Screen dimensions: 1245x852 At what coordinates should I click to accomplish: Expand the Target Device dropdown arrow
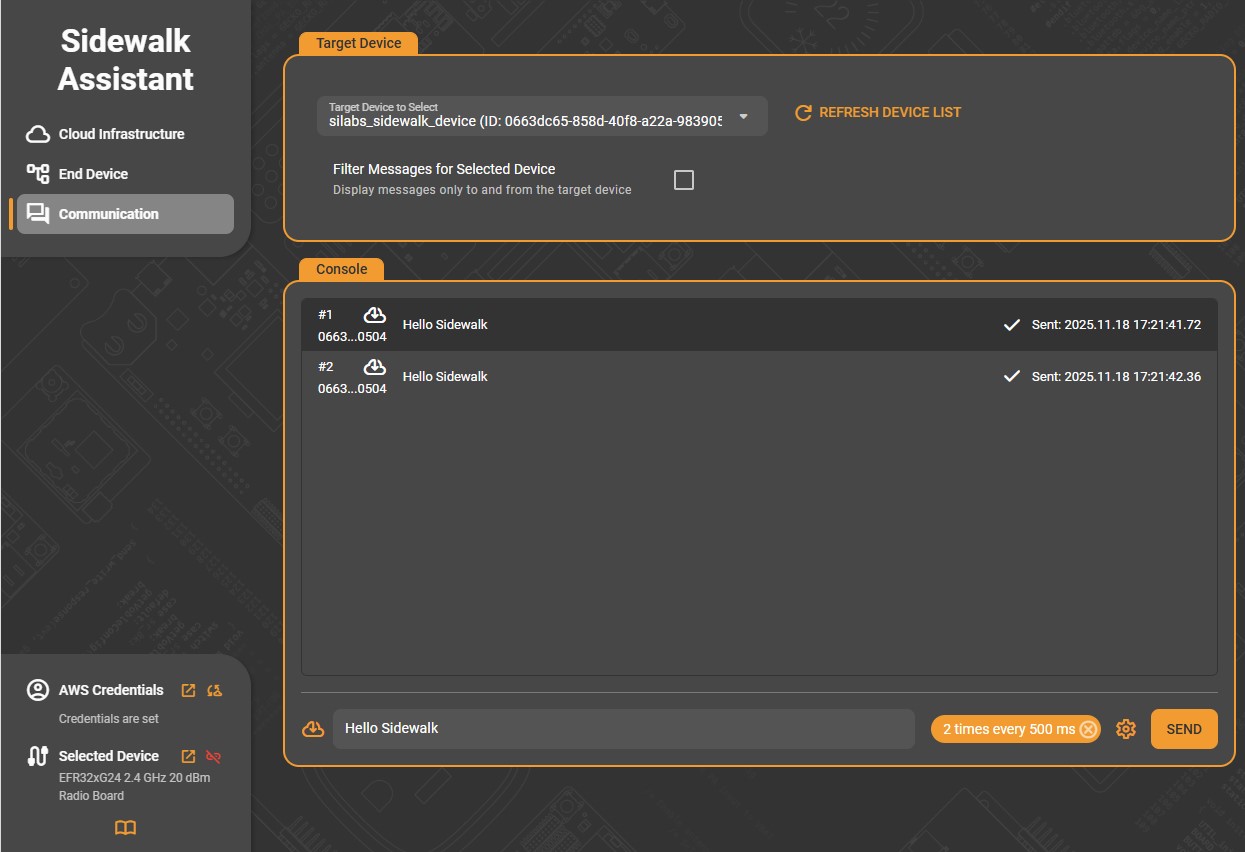coord(743,116)
